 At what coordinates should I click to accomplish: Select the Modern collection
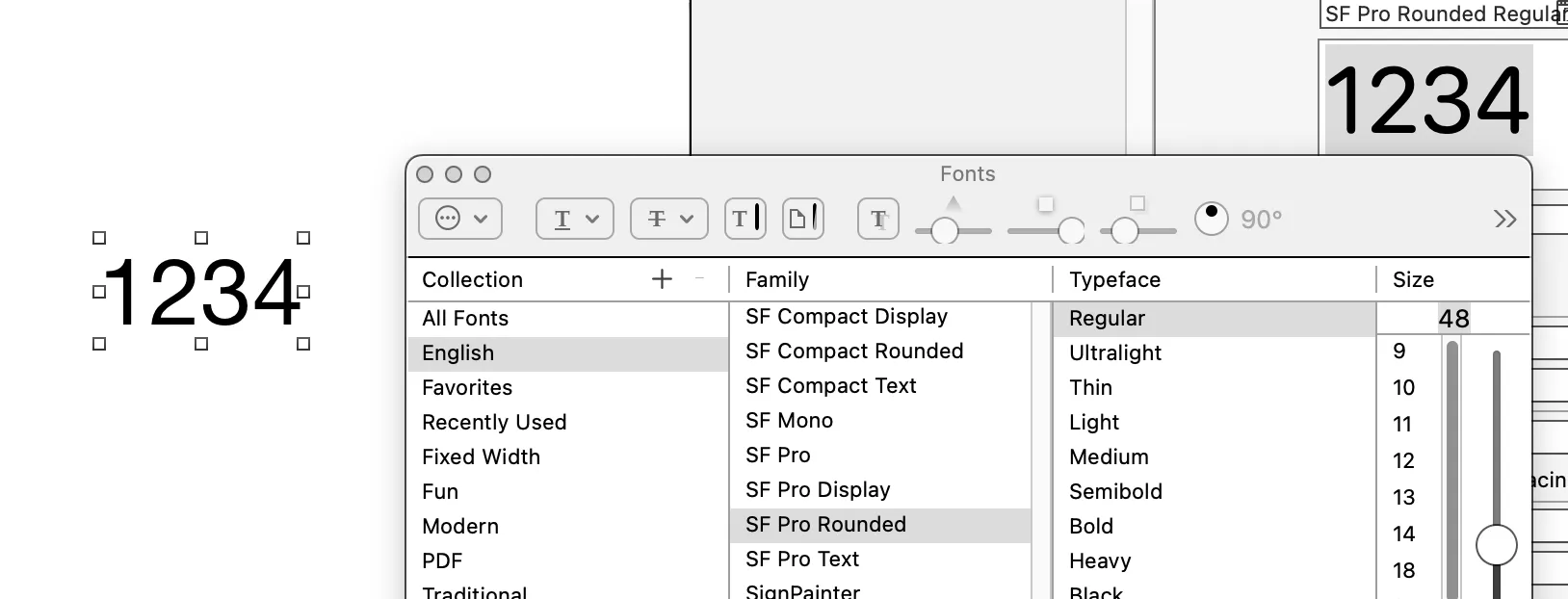tap(568, 526)
